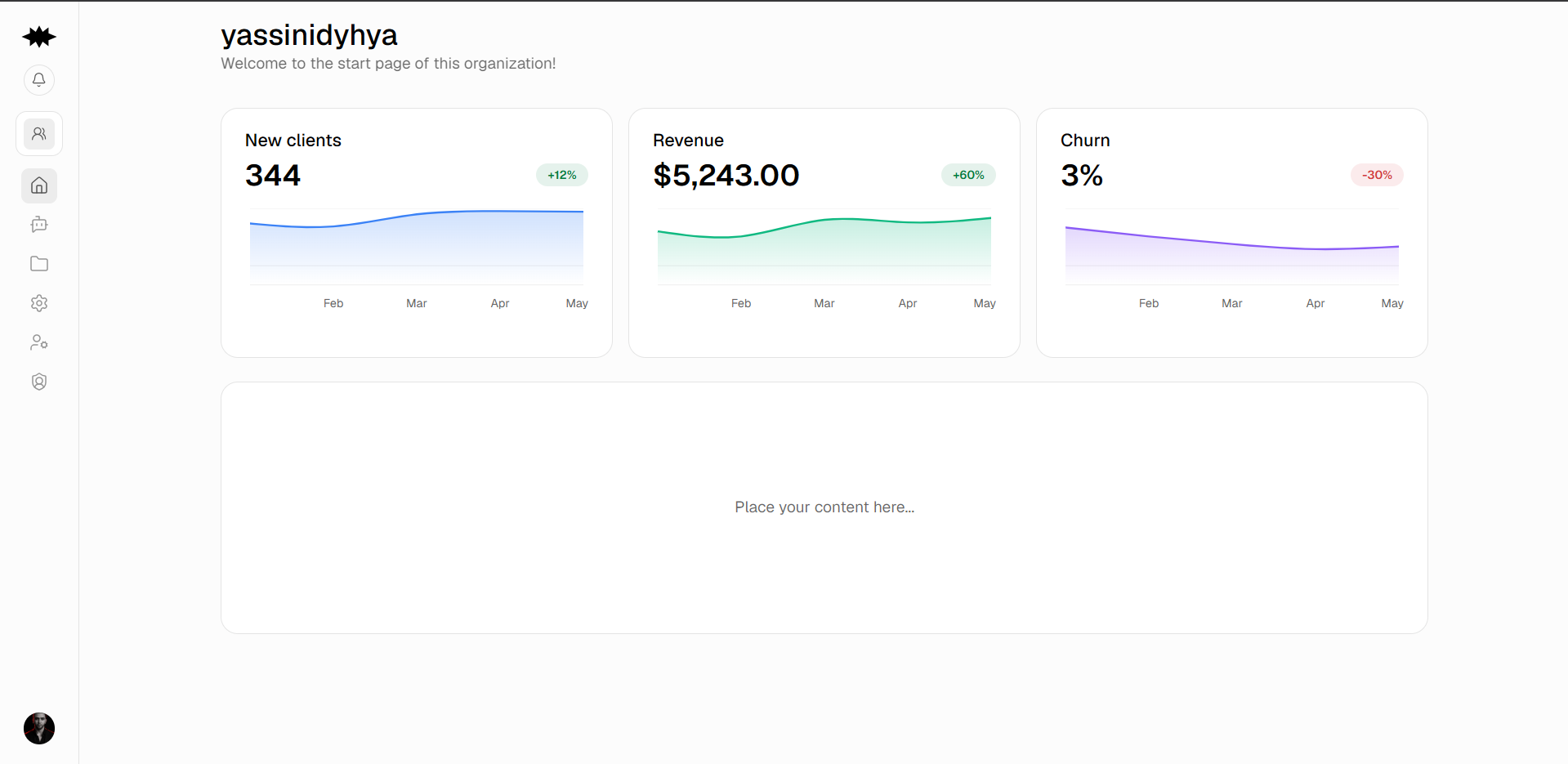Open the organization switcher people icon
The height and width of the screenshot is (764, 1568).
point(39,134)
